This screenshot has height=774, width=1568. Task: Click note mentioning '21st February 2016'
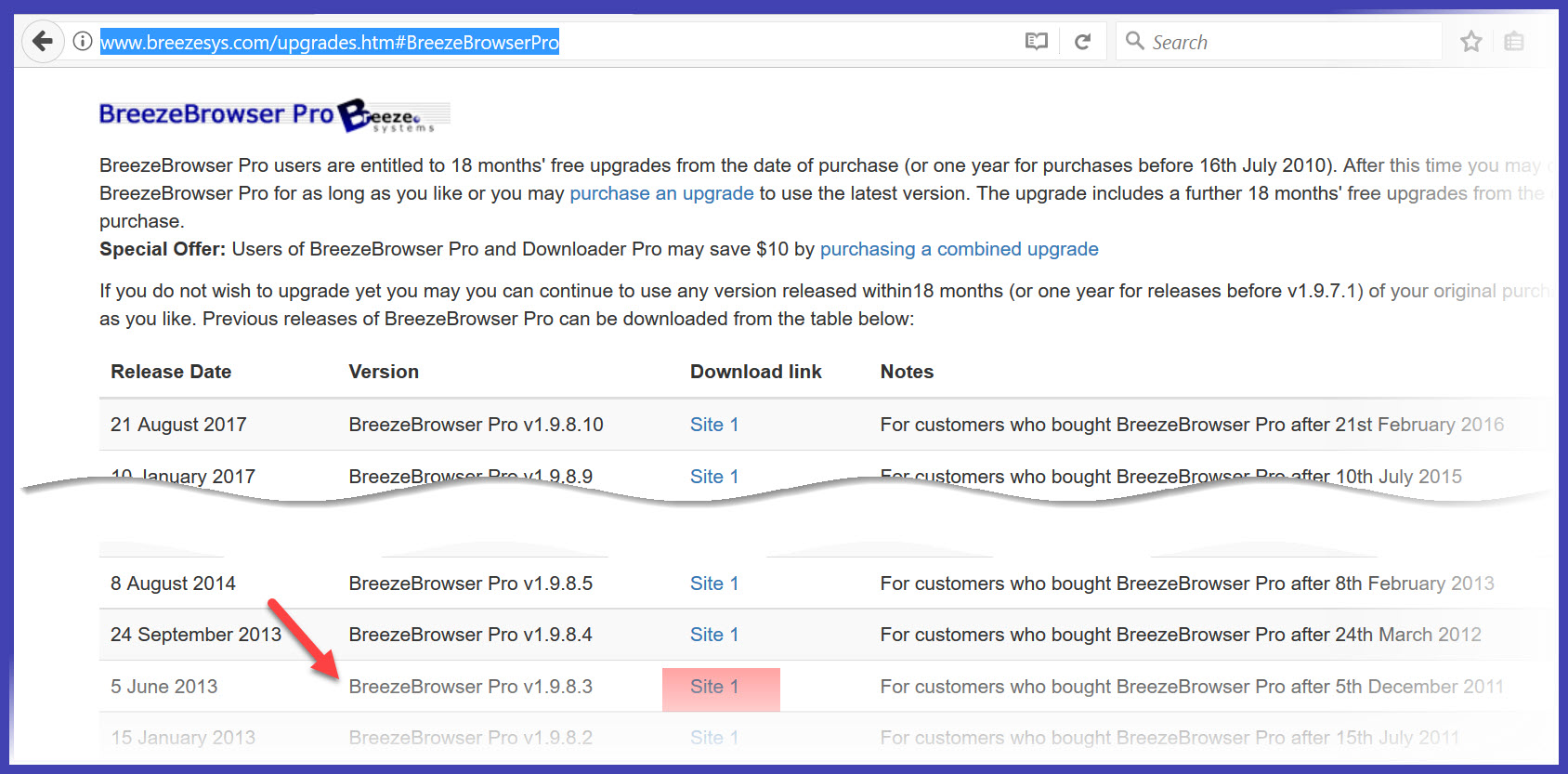pos(1192,425)
